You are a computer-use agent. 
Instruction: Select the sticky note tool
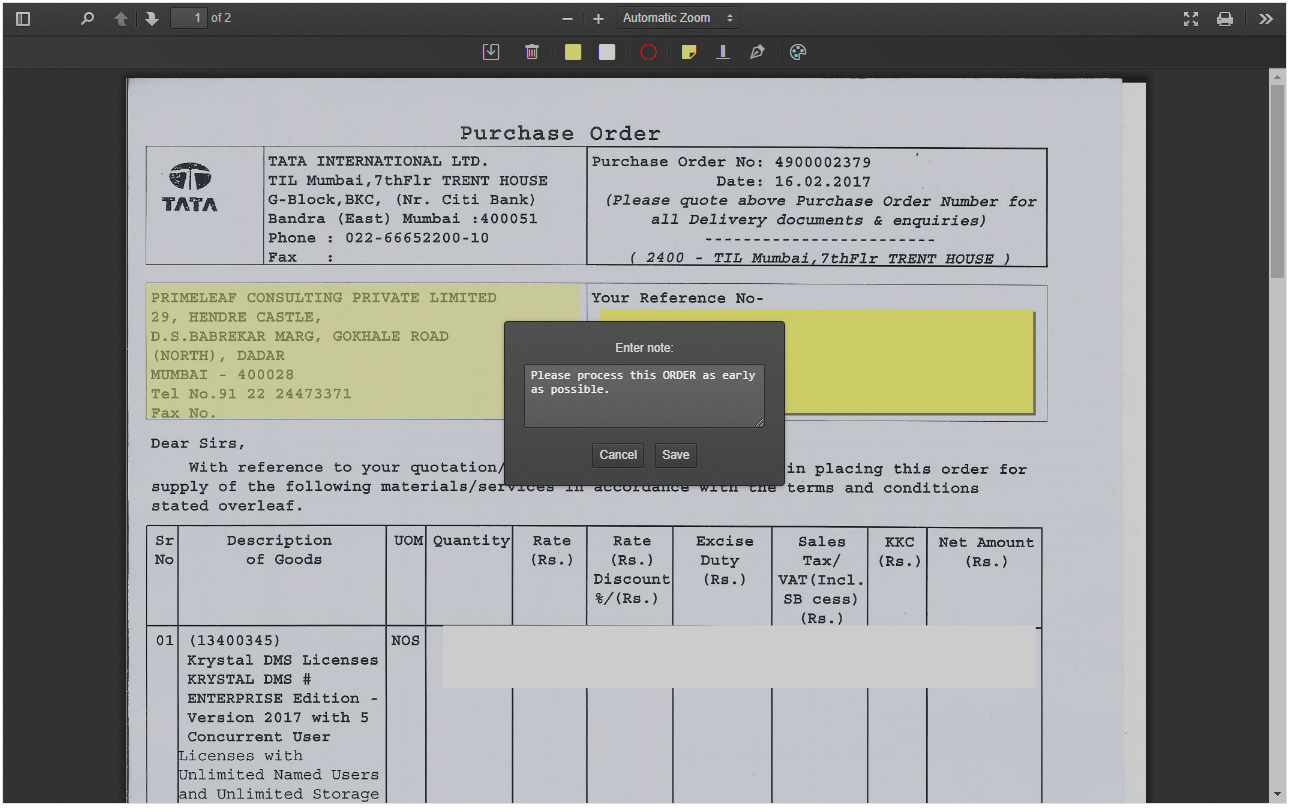pyautogui.click(x=689, y=52)
